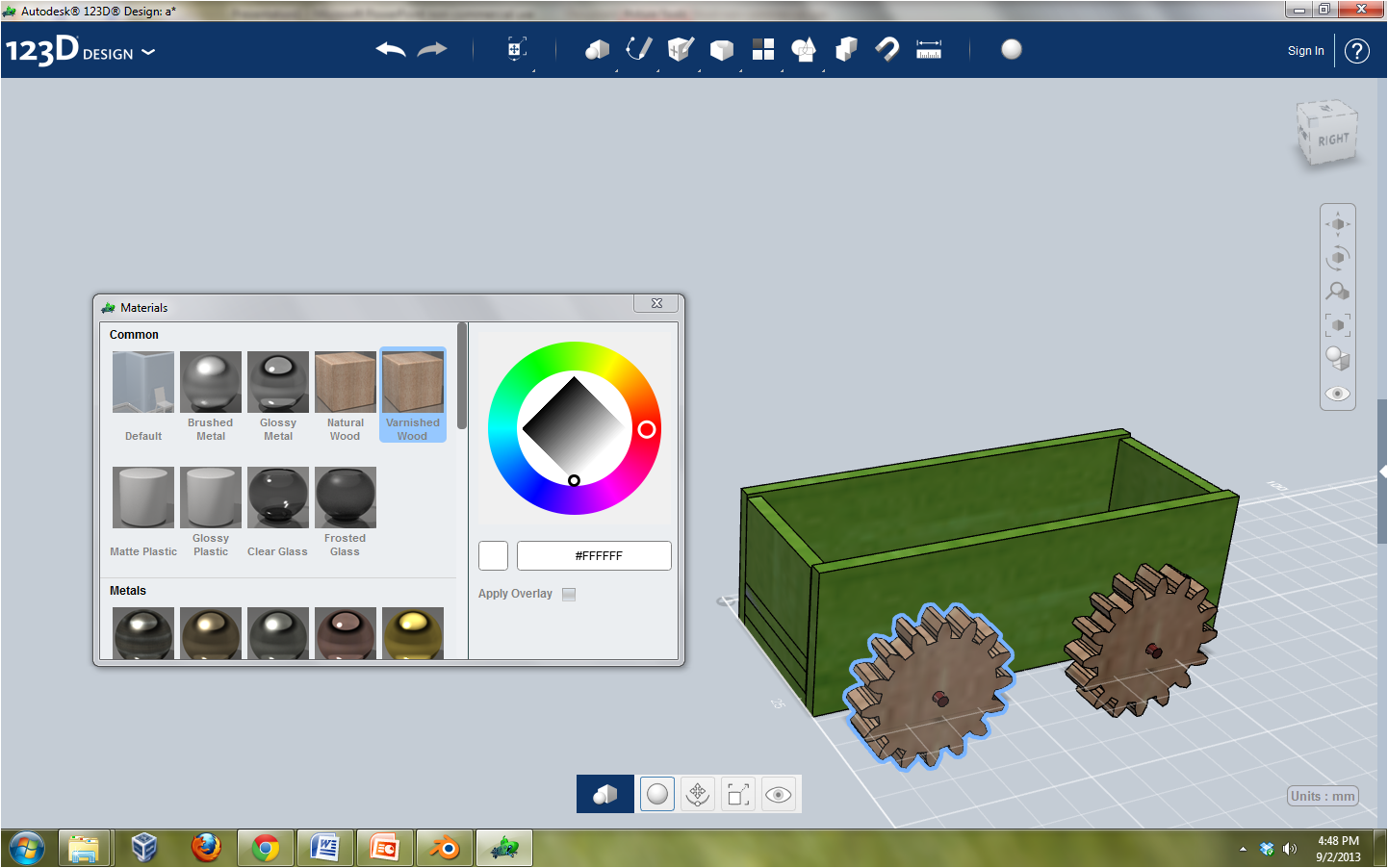Click inside the saturation diamond
Viewport: 1388px width, 868px height.
(574, 428)
